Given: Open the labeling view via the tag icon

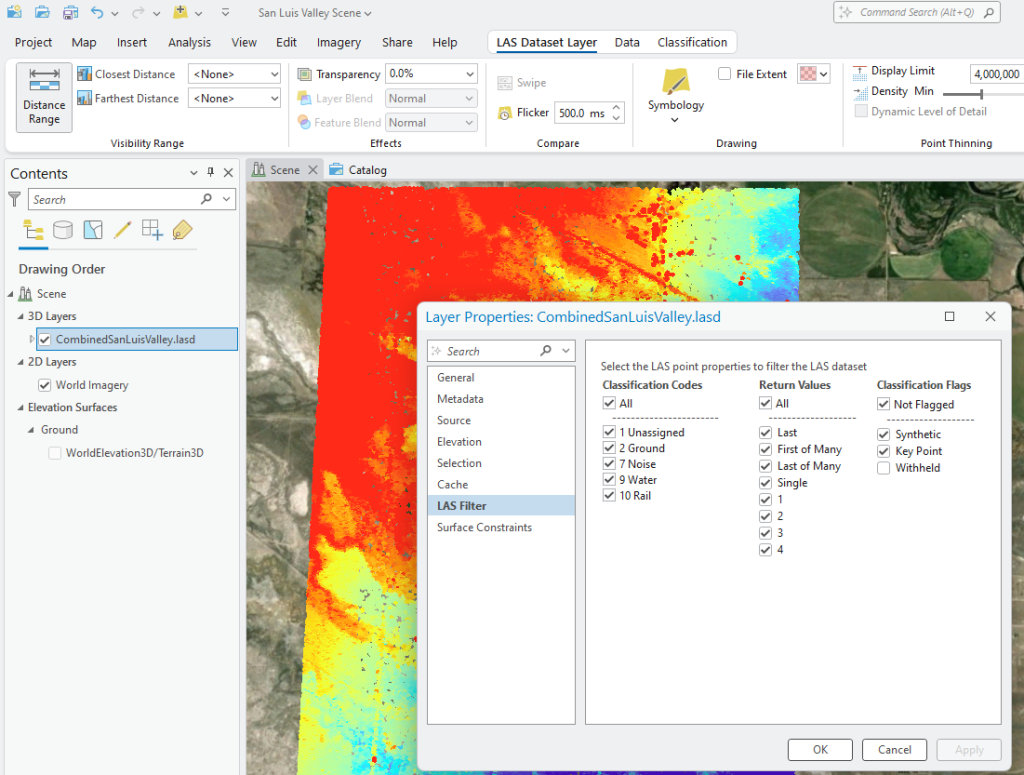Looking at the screenshot, I should click(x=182, y=230).
